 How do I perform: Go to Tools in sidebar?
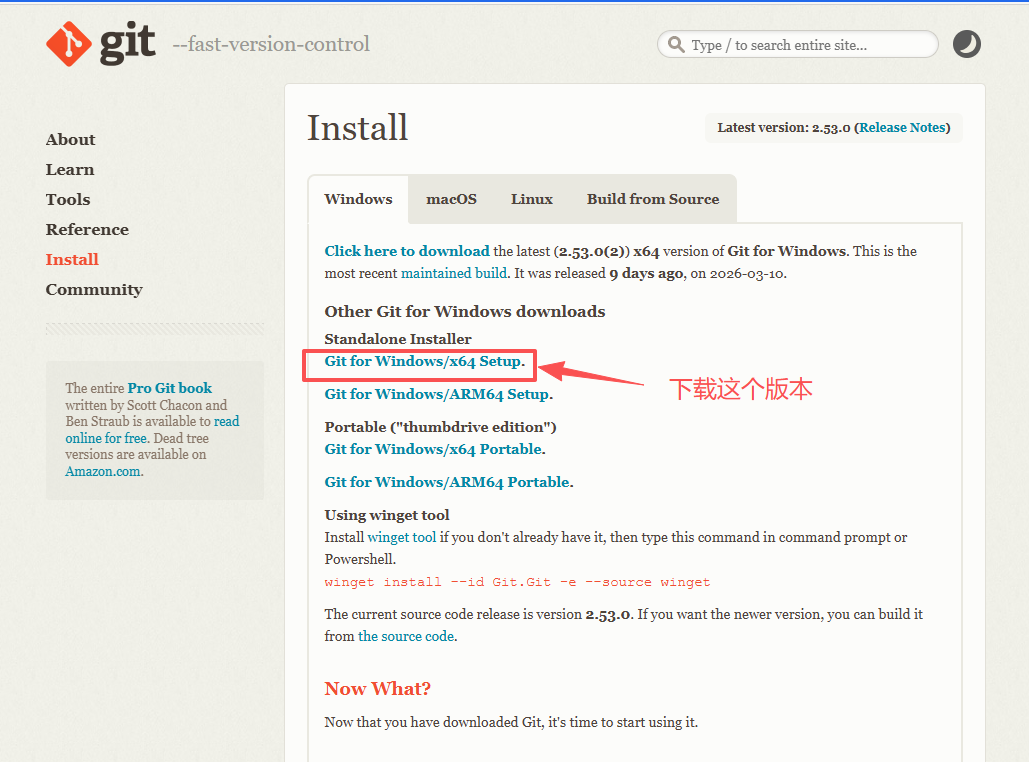68,200
